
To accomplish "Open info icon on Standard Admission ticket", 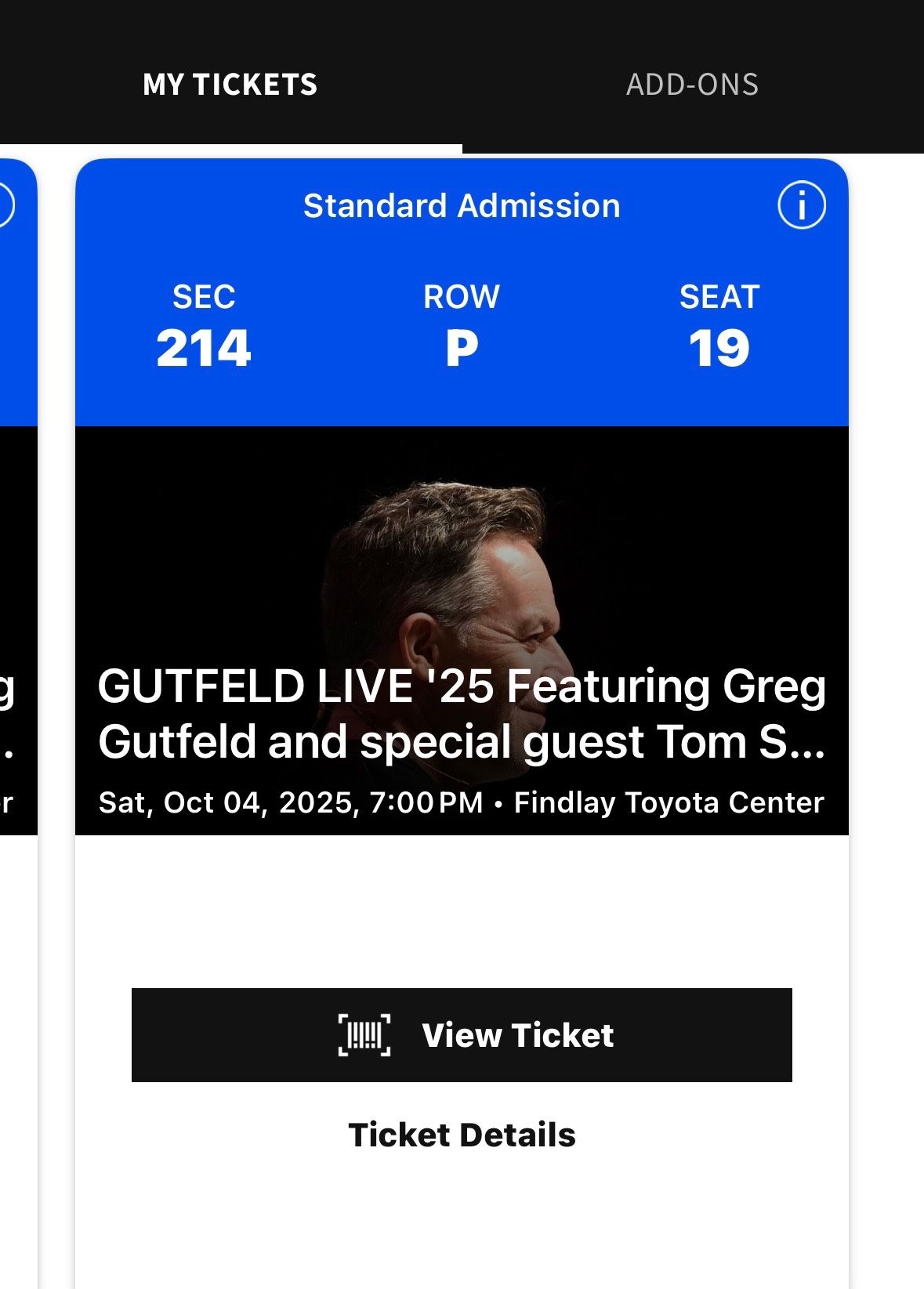I will tap(801, 206).
